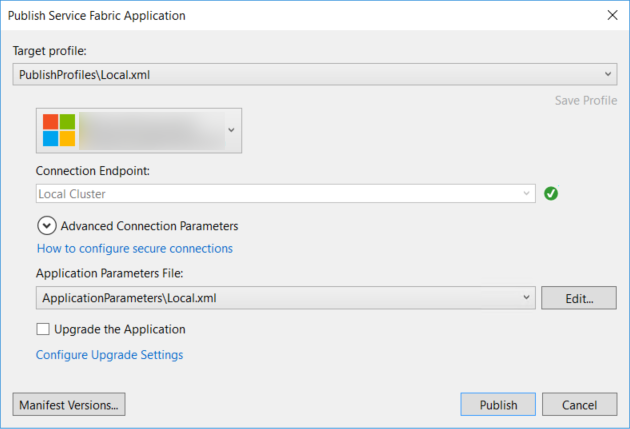Open How to configure secure connections link

(135, 248)
